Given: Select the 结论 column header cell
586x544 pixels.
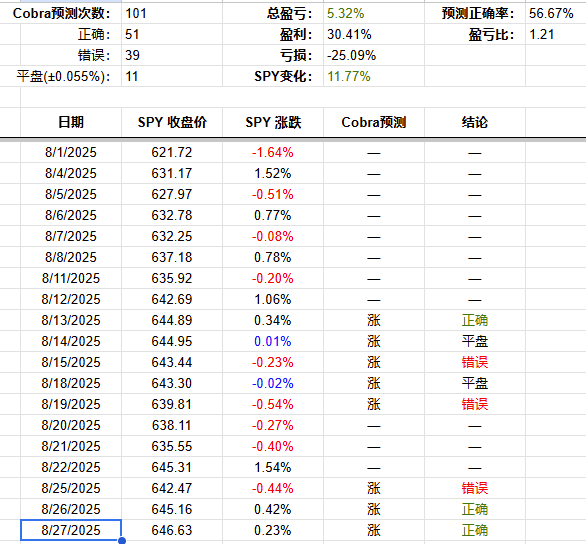Looking at the screenshot, I should (475, 122).
